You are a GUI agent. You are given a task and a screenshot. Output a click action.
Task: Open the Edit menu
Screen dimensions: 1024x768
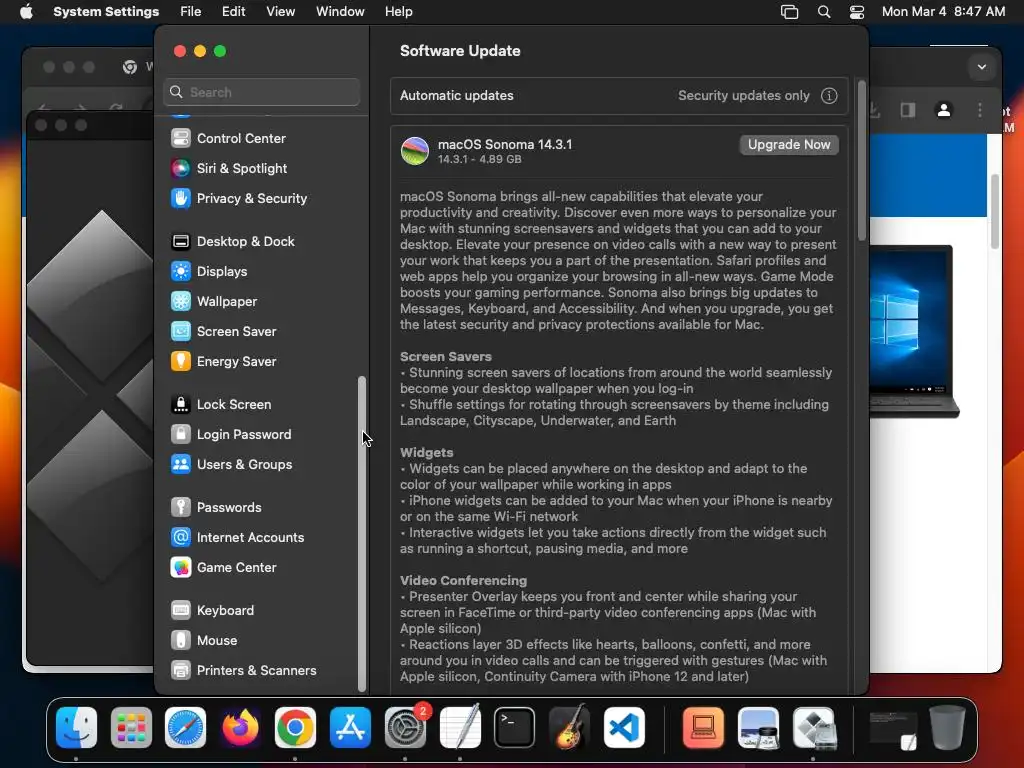(233, 12)
